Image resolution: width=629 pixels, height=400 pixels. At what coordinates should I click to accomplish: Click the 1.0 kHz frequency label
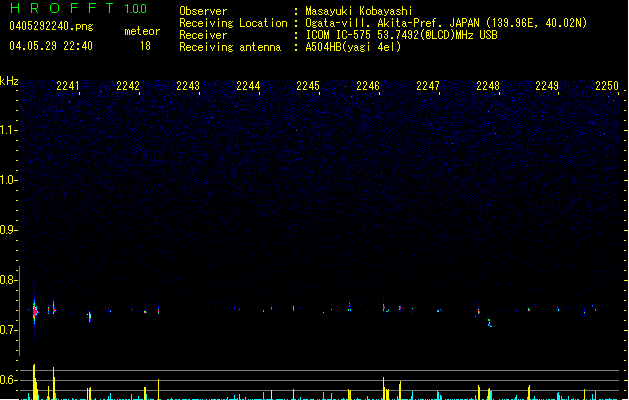tap(8, 180)
